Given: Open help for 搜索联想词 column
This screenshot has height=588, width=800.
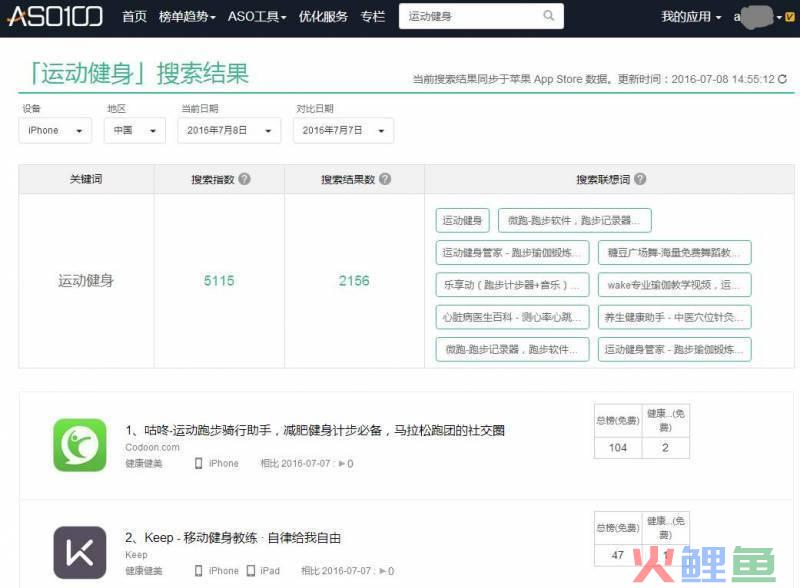Looking at the screenshot, I should (x=640, y=179).
